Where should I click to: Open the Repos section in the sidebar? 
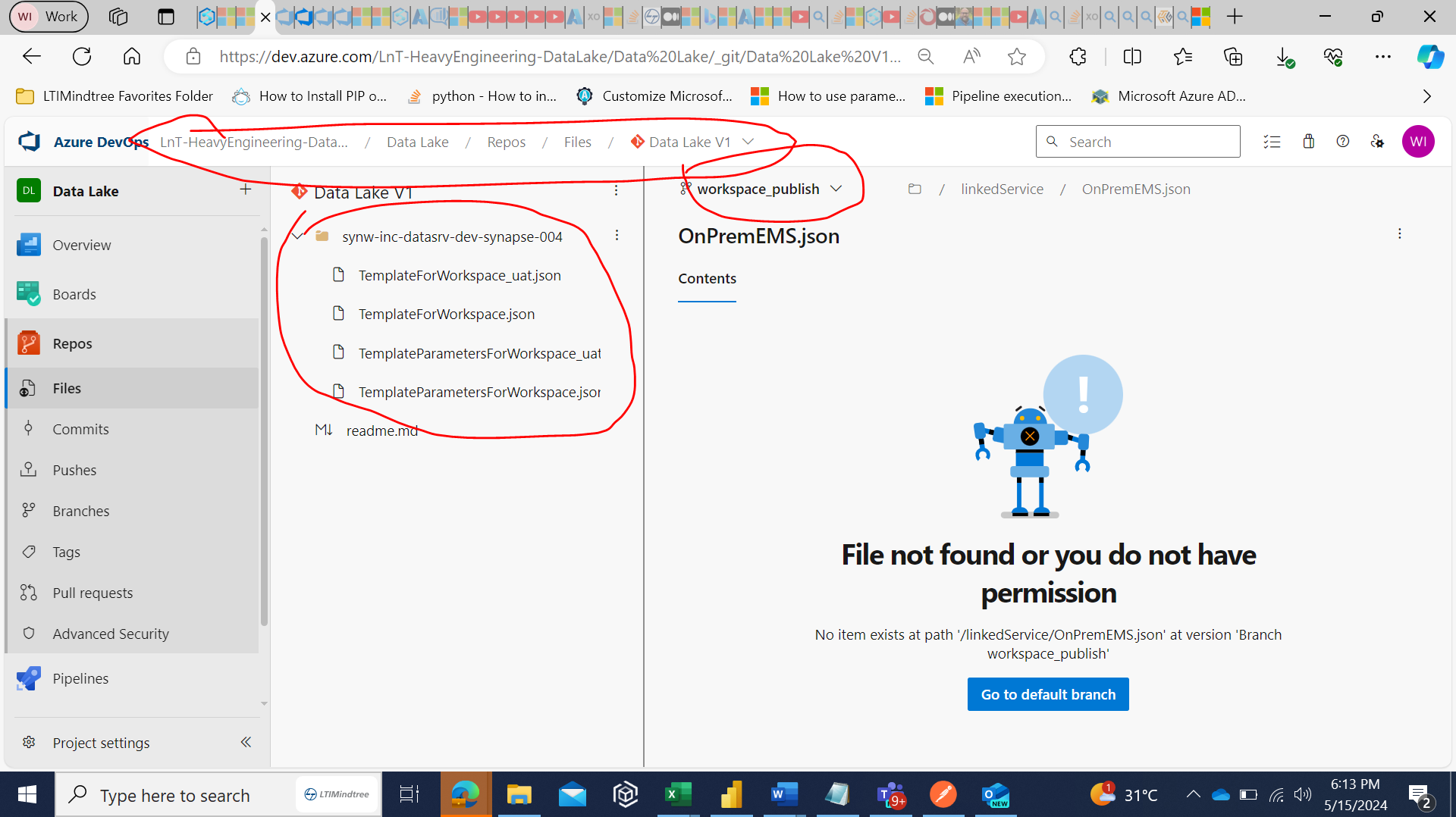(72, 343)
